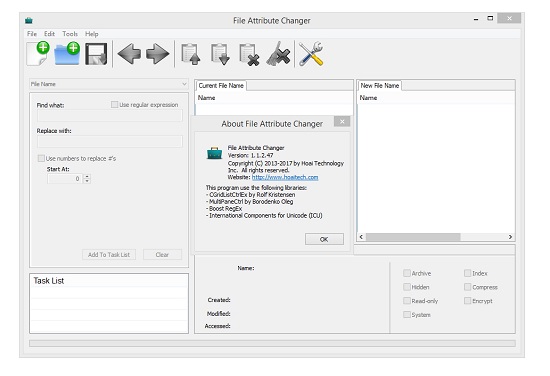Click the "Accessed:" label

[x=217, y=326]
